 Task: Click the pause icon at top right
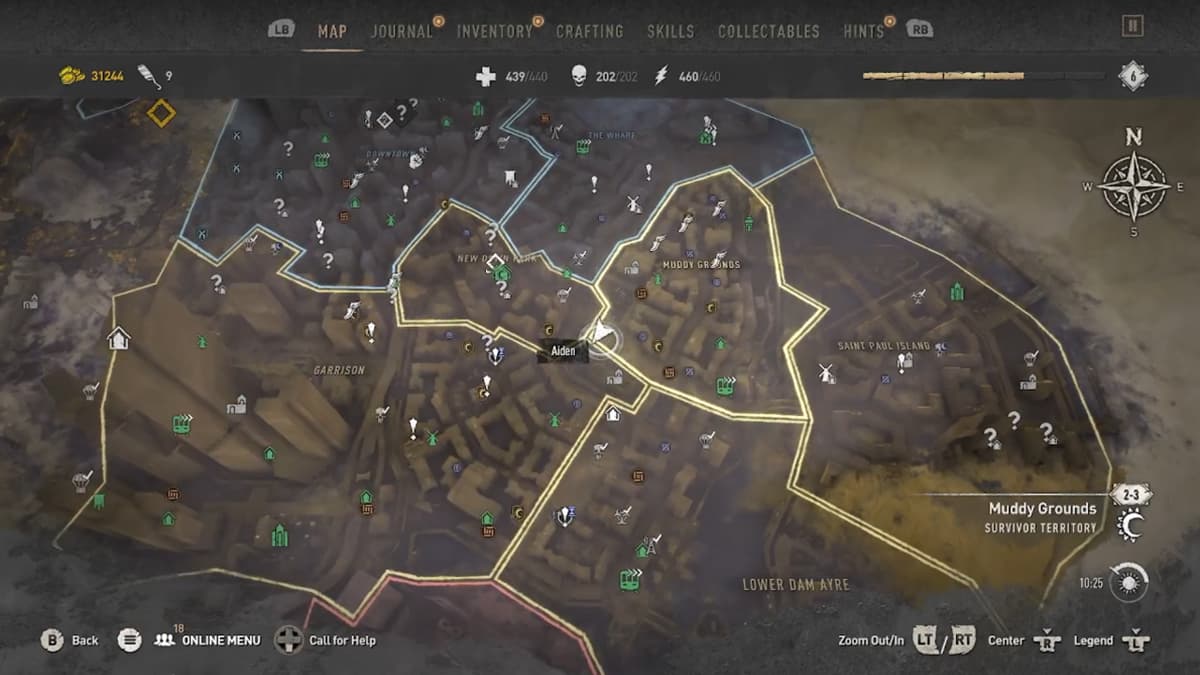pyautogui.click(x=1132, y=26)
